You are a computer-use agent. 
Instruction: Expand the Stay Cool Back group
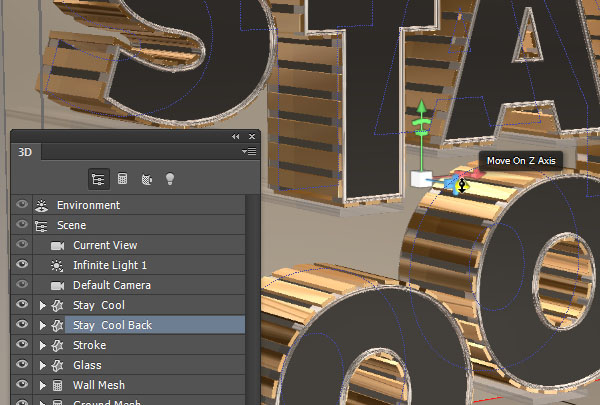coord(42,325)
